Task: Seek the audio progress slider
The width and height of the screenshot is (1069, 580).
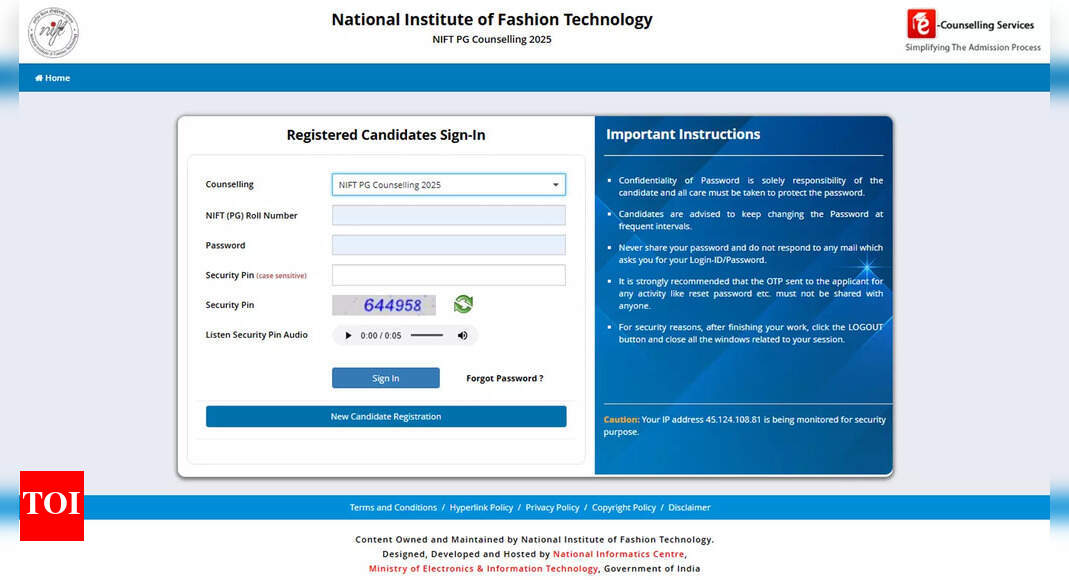Action: point(426,336)
